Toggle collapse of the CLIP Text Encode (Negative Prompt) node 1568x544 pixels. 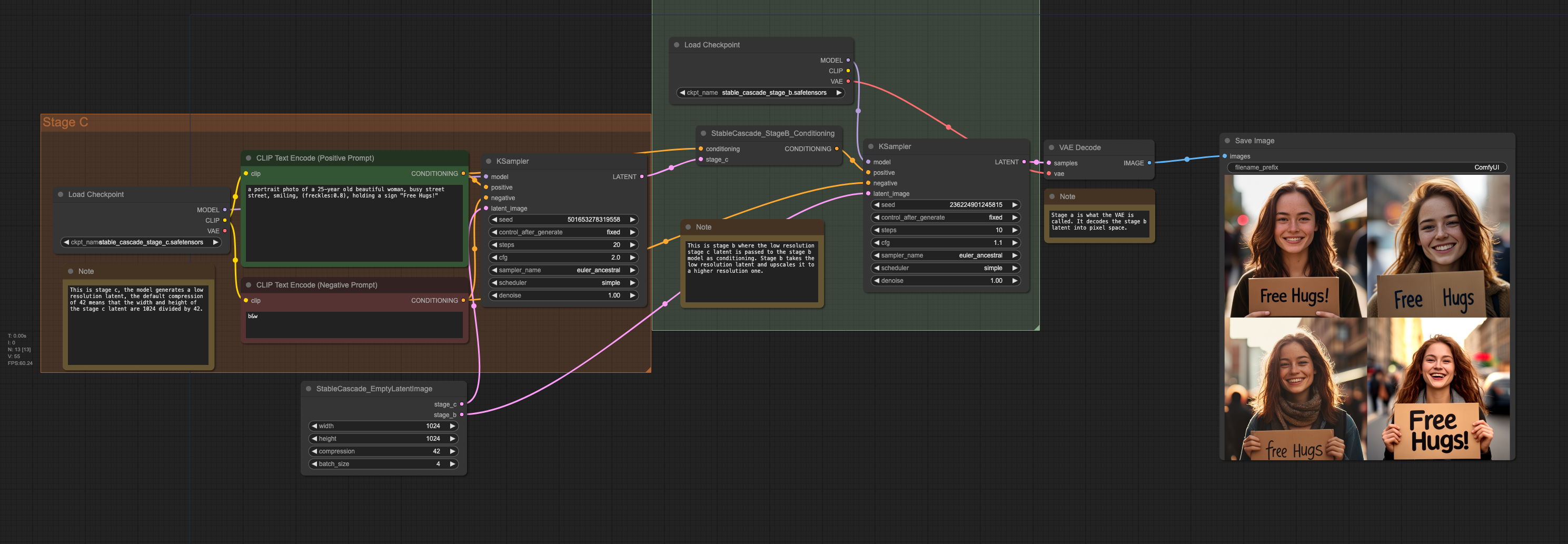pyautogui.click(x=249, y=285)
